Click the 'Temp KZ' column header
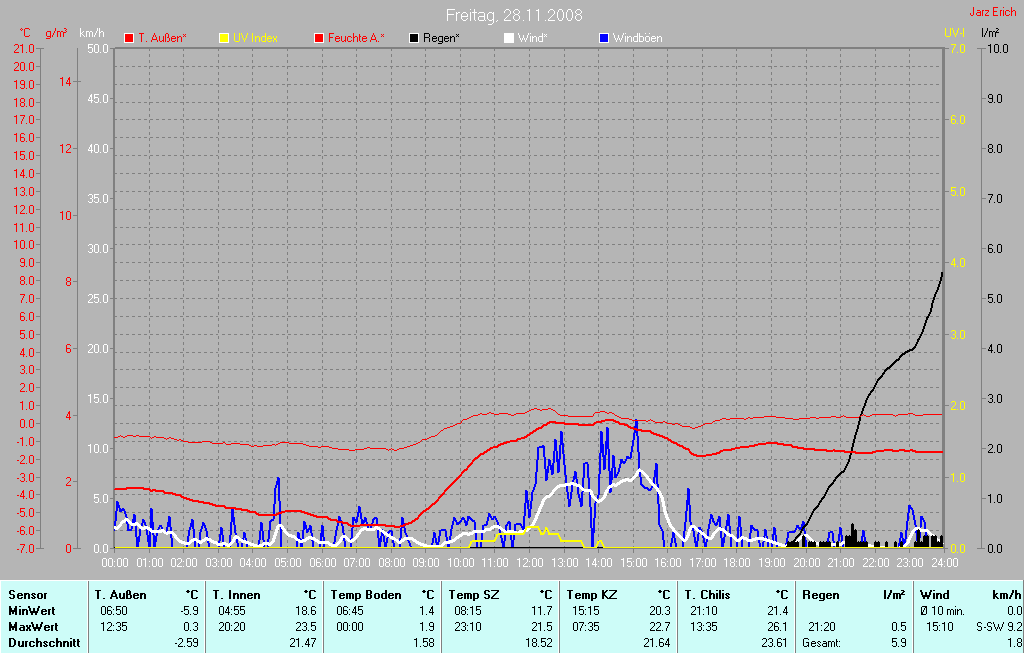This screenshot has height=653, width=1024. click(592, 595)
